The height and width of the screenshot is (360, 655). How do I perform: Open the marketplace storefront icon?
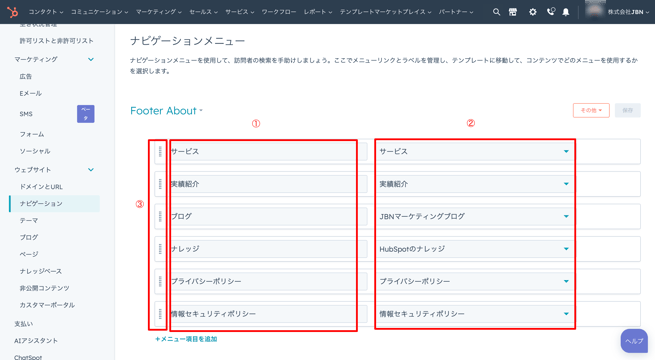point(513,12)
